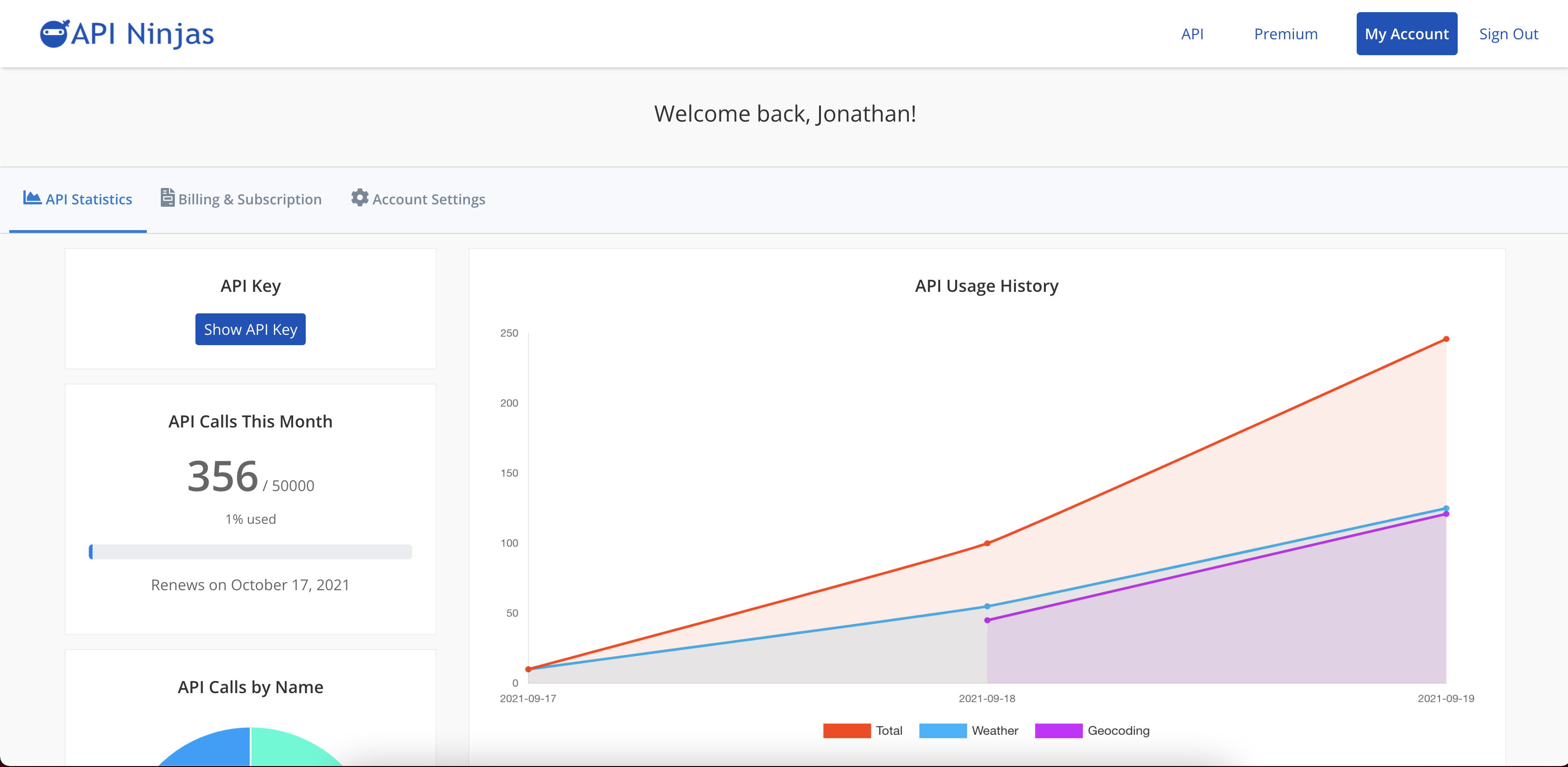Click the Account Settings gear icon
This screenshot has height=767, width=1568.
coord(360,197)
